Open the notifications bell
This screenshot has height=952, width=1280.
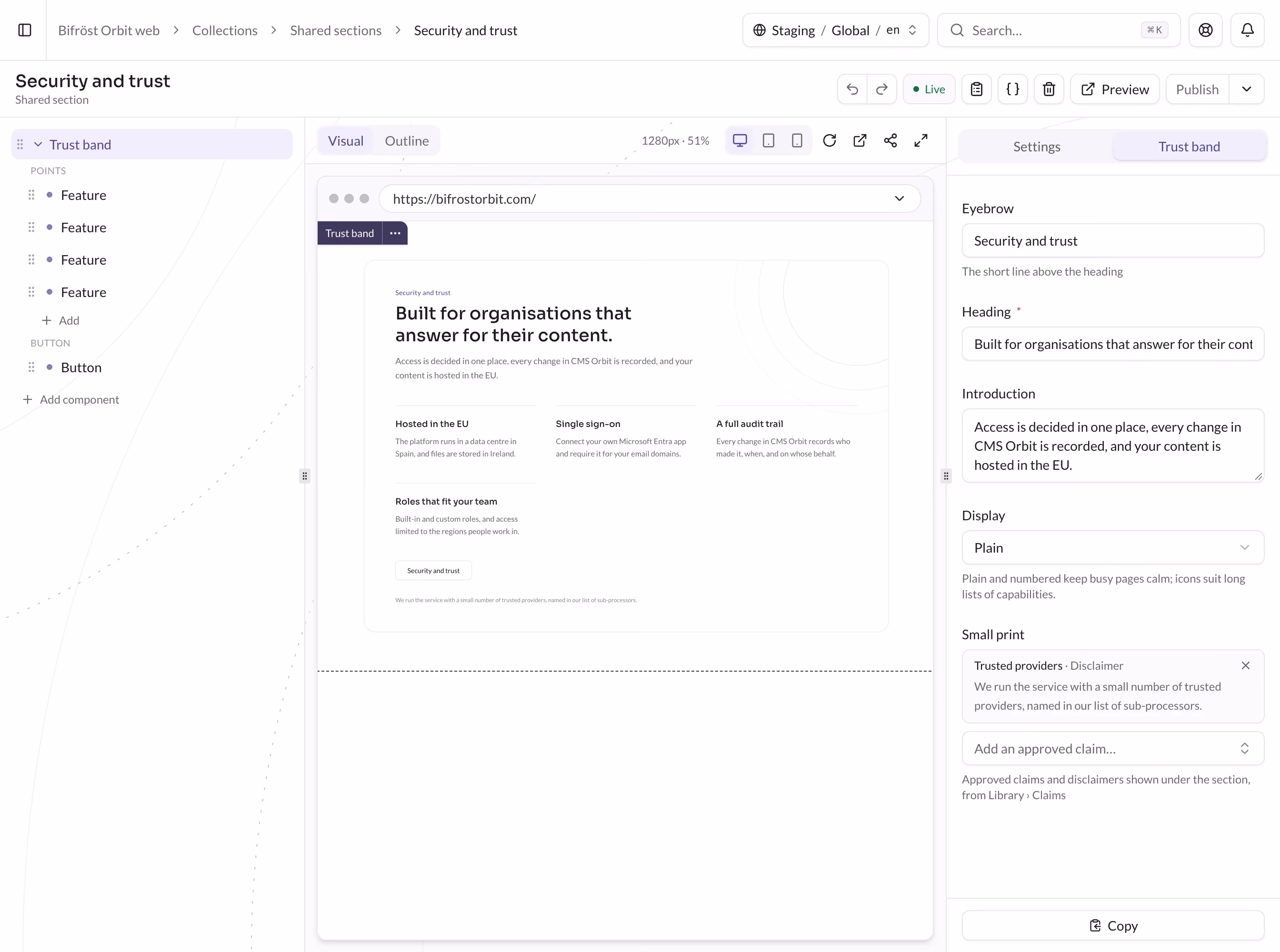click(x=1248, y=30)
